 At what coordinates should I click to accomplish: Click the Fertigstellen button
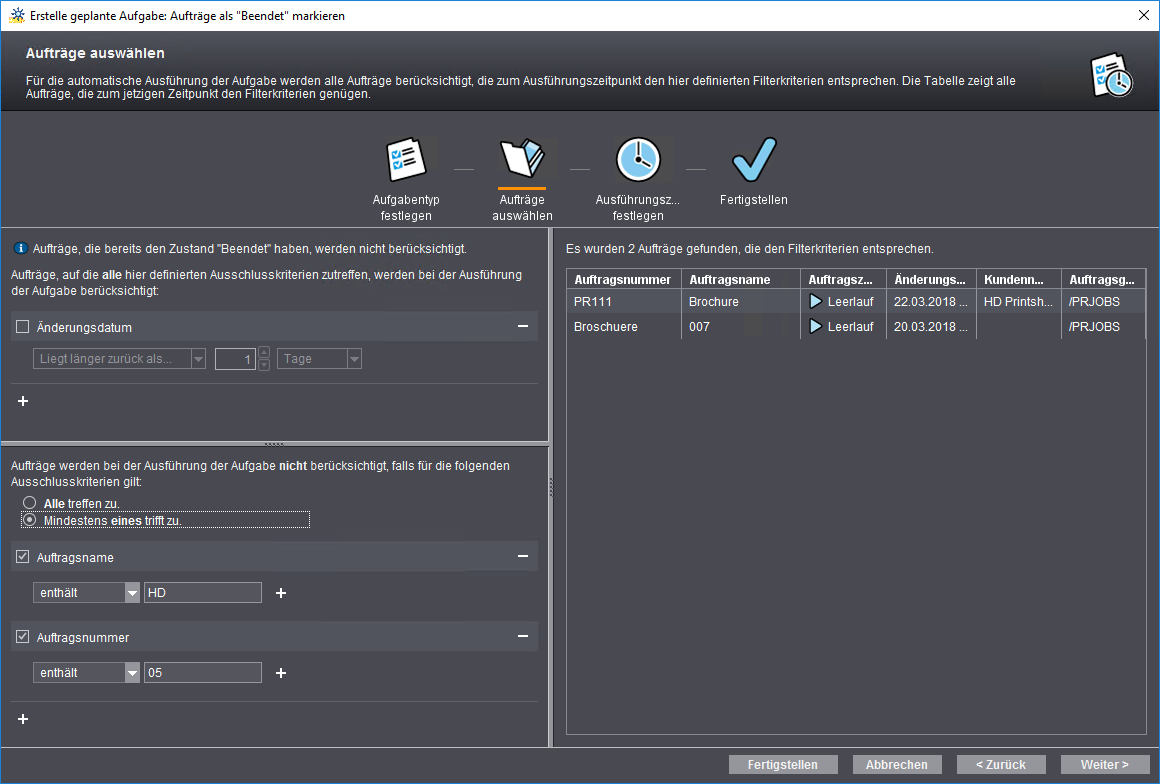[783, 764]
